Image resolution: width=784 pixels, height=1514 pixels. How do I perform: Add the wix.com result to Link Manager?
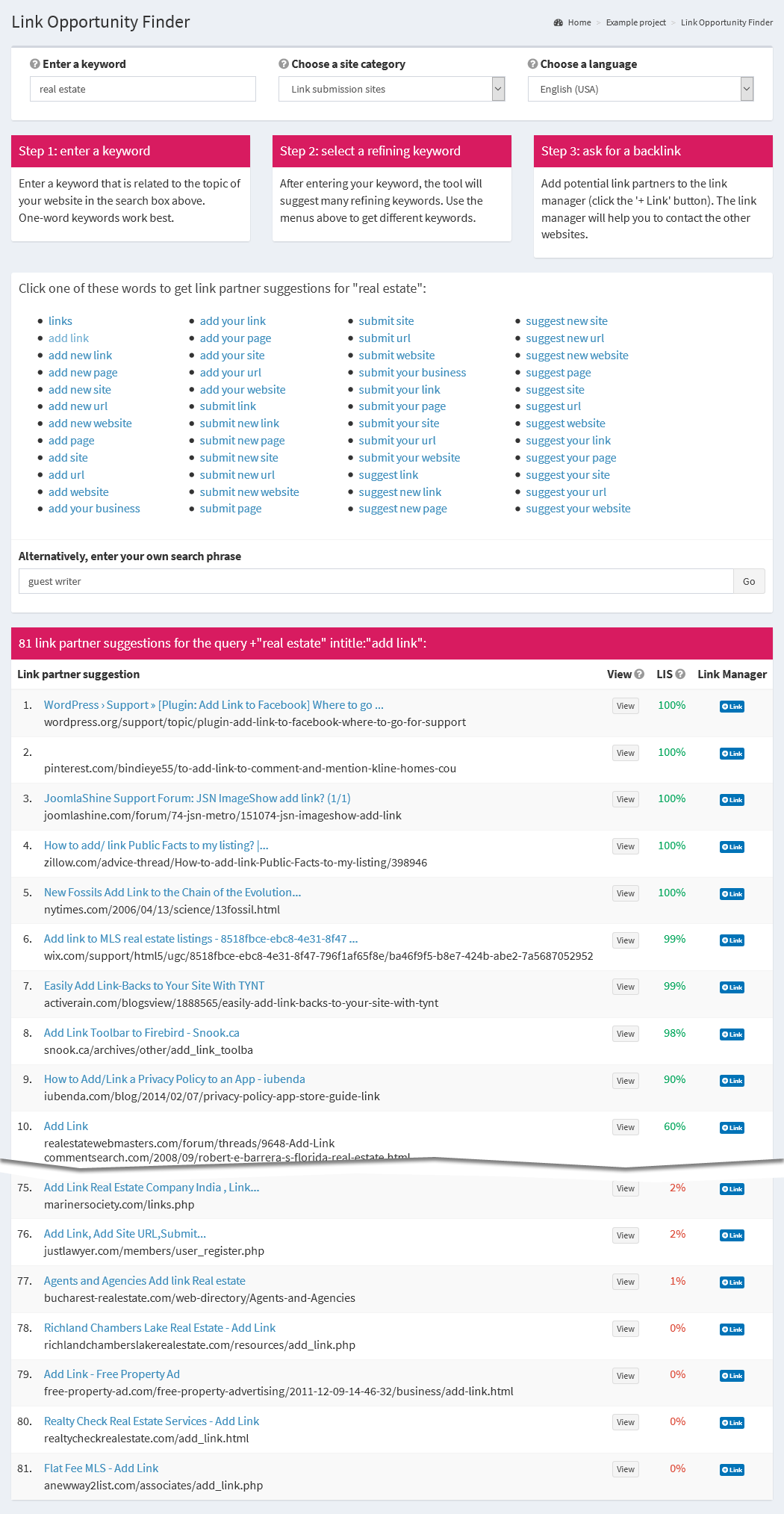(732, 940)
